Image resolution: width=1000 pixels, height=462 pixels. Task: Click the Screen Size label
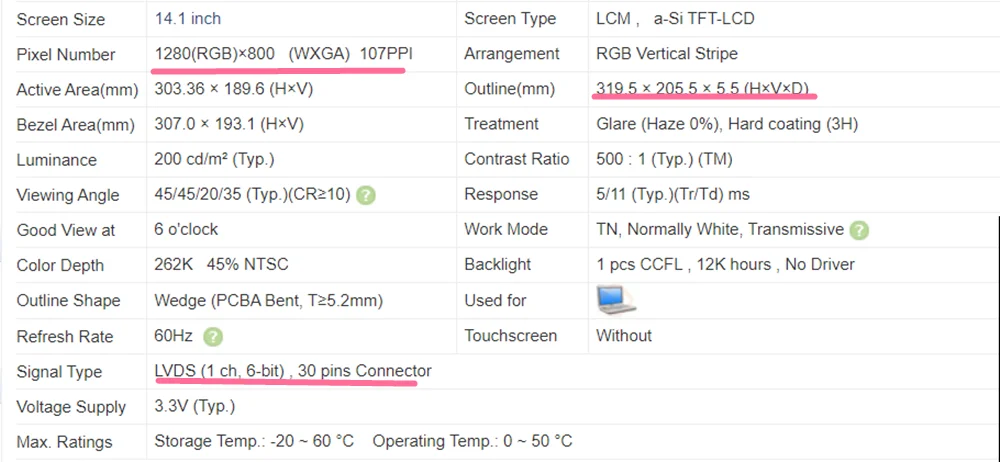click(x=61, y=19)
